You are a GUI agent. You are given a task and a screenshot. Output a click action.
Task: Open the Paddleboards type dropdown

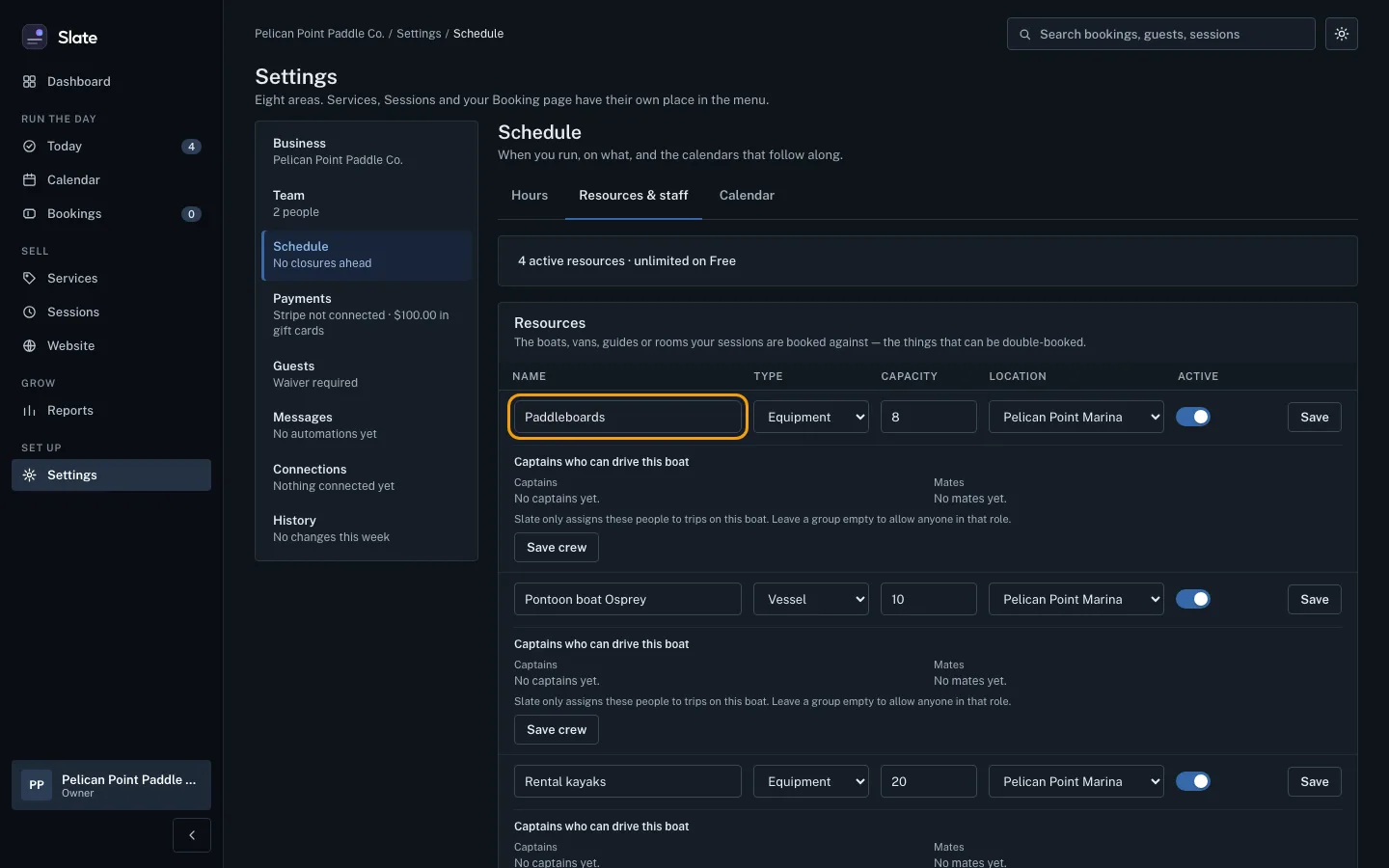click(x=811, y=417)
